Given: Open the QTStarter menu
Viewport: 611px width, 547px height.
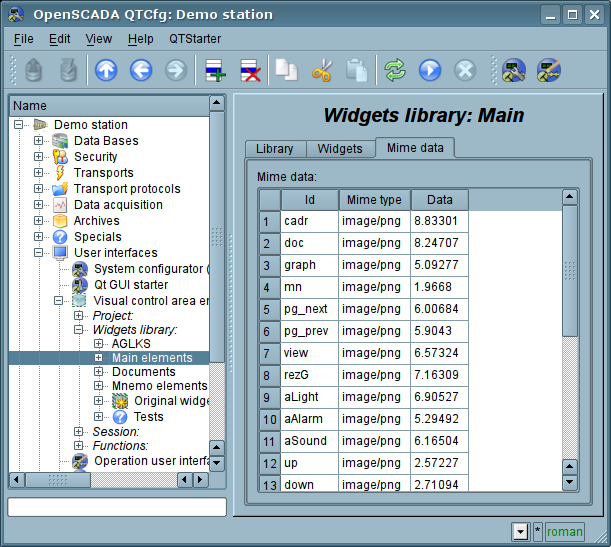Looking at the screenshot, I should point(194,38).
